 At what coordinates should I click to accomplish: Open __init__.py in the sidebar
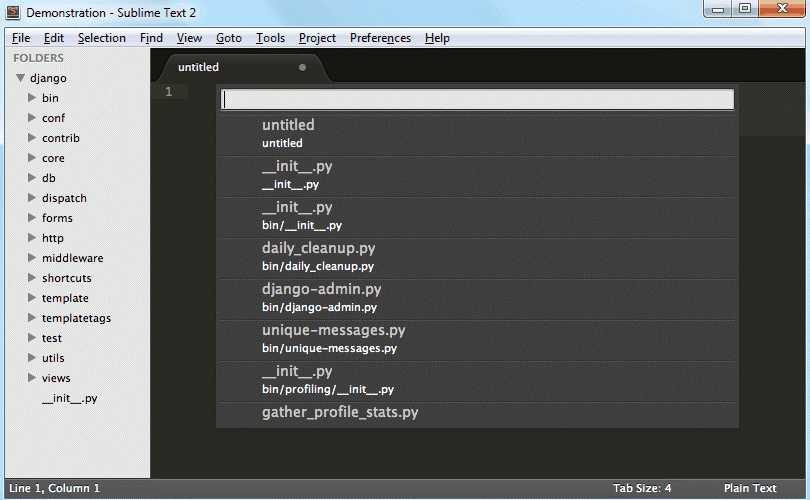70,398
